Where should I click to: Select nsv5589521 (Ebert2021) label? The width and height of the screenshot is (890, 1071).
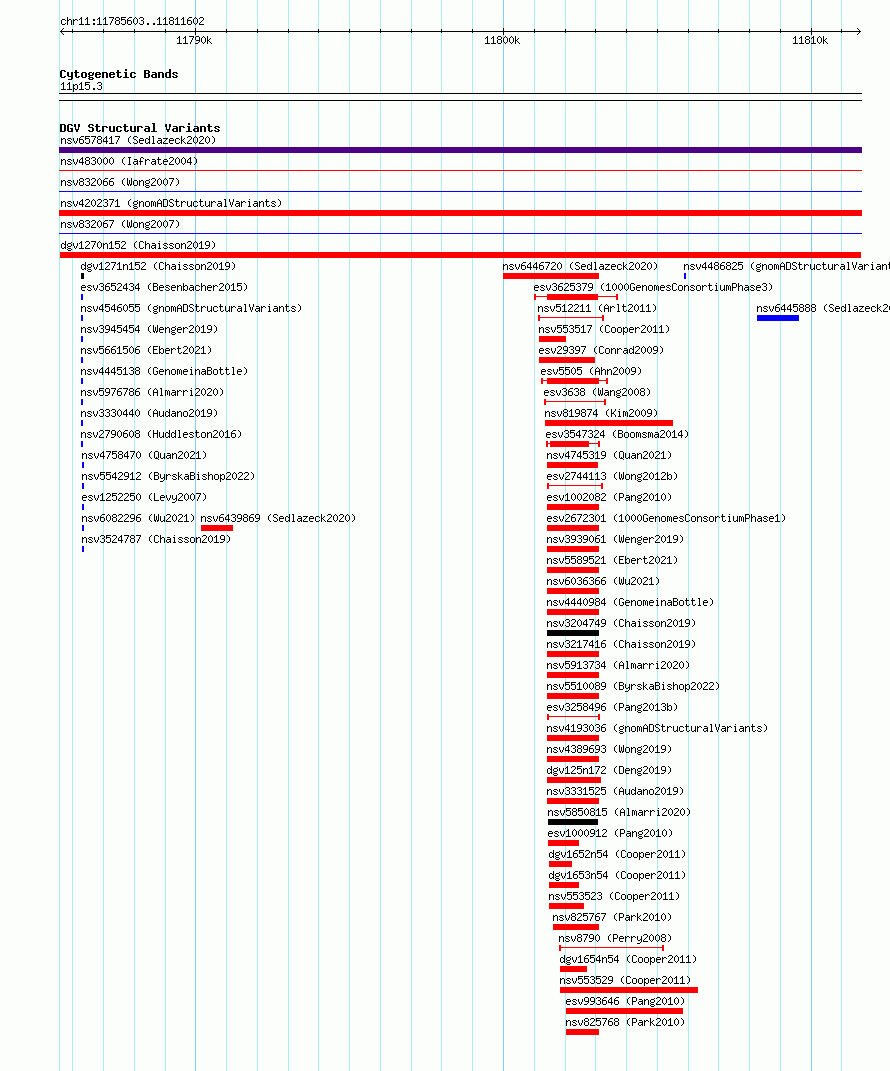613,560
